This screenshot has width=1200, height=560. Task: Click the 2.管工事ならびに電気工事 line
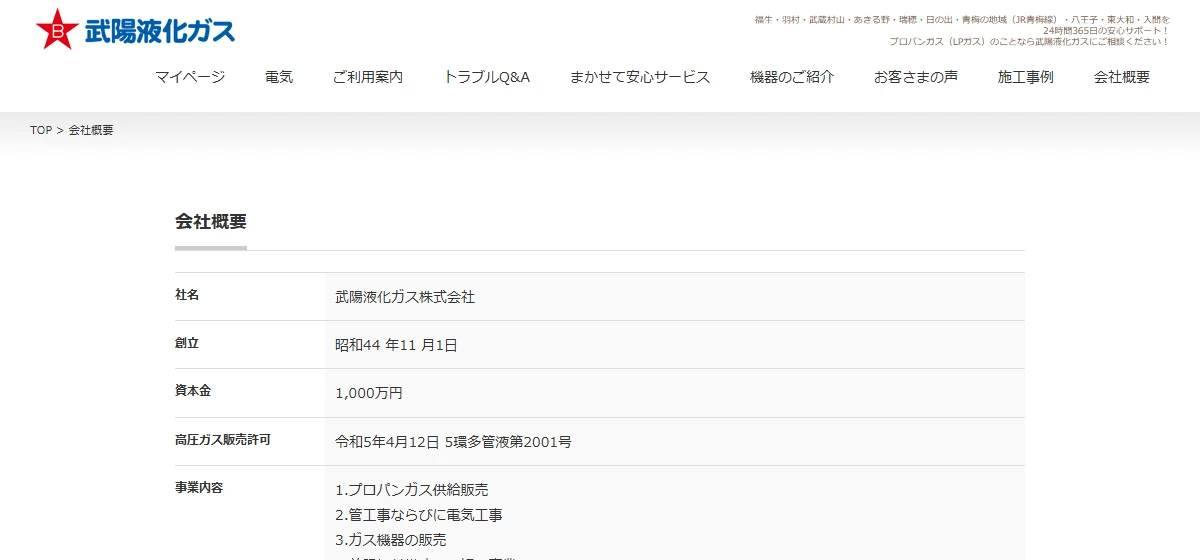(x=419, y=515)
